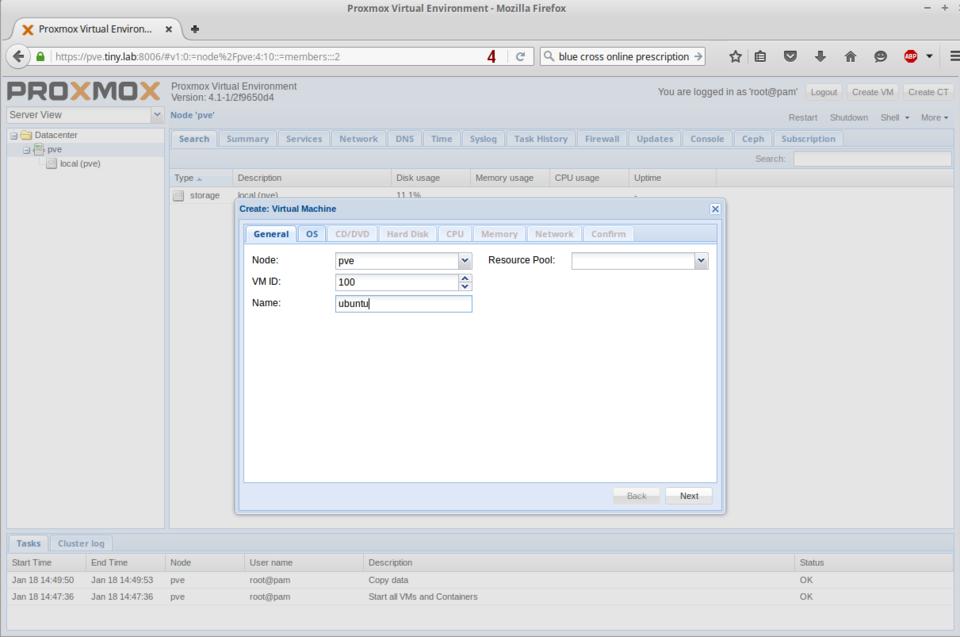Open the Cluster log tab
This screenshot has height=637, width=960.
pos(81,543)
